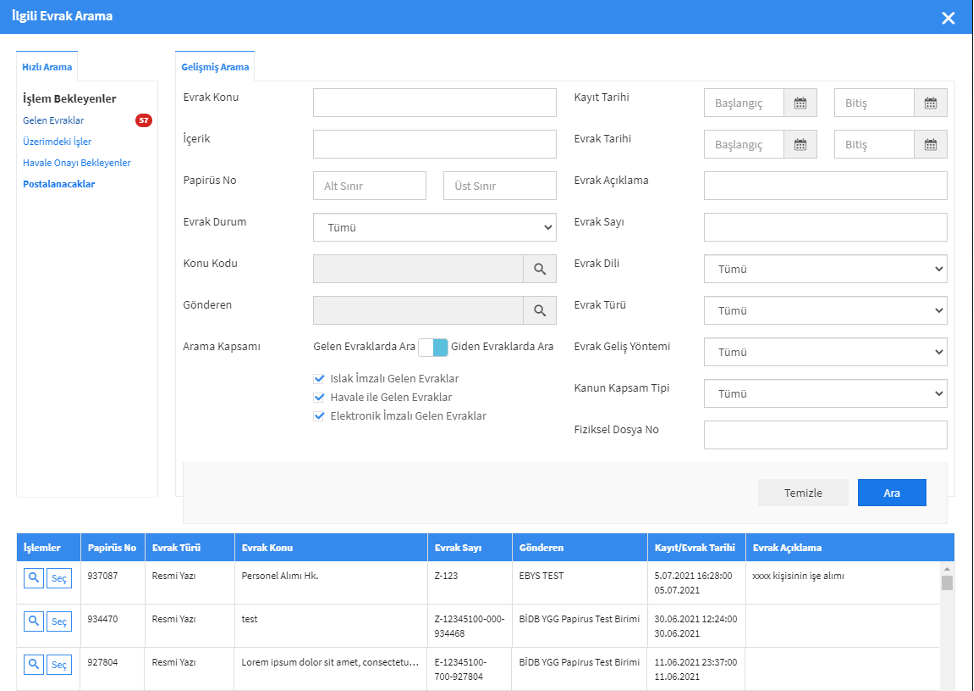Viewport: 974px width, 691px height.
Task: Focus the Evrak Açıklama text field
Action: 826,186
